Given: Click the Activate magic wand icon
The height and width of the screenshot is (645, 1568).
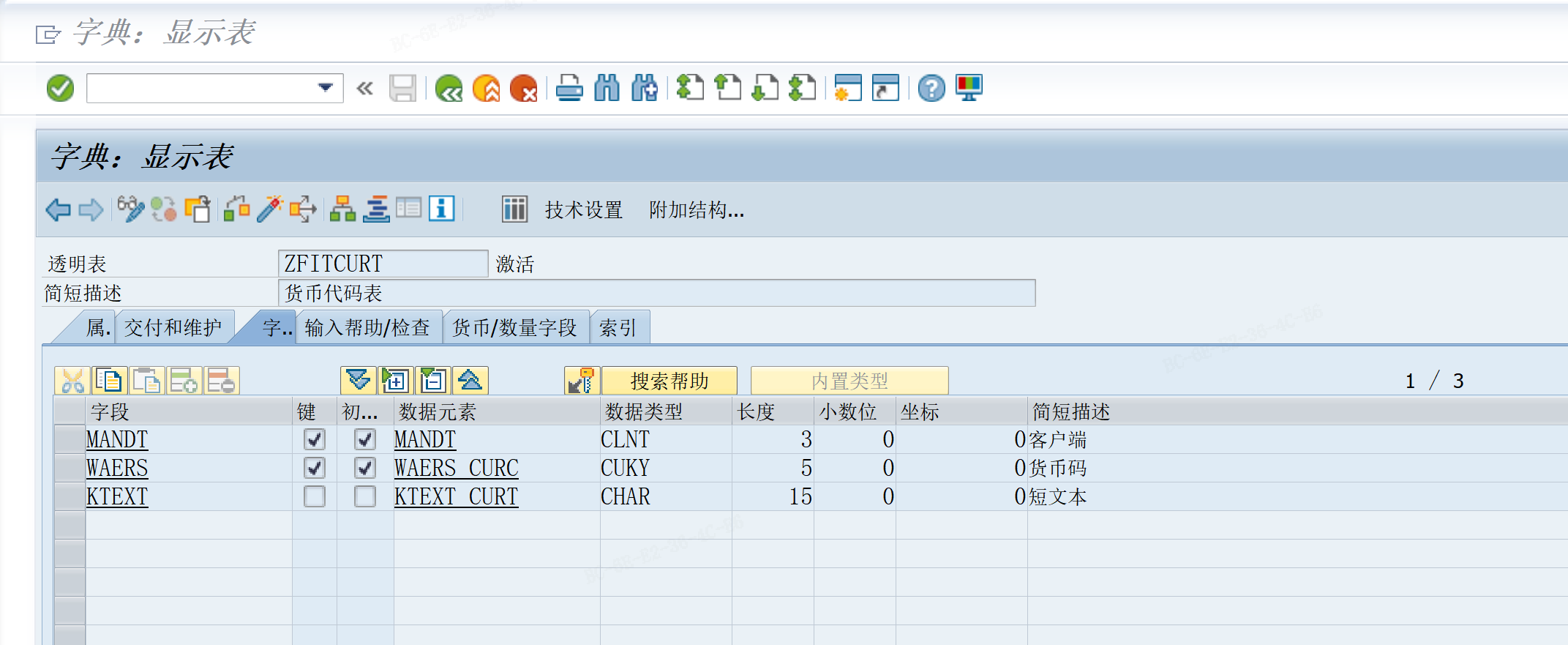Looking at the screenshot, I should point(270,209).
